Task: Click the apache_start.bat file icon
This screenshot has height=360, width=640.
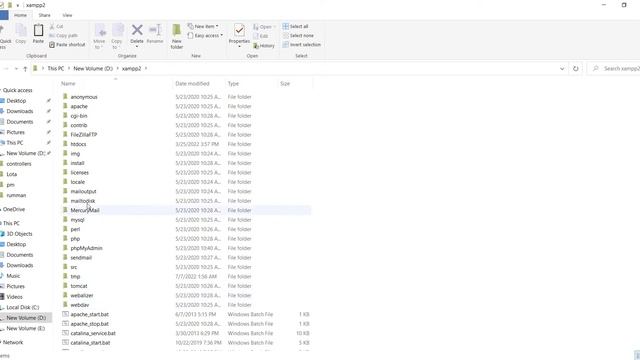Action: tap(65, 314)
